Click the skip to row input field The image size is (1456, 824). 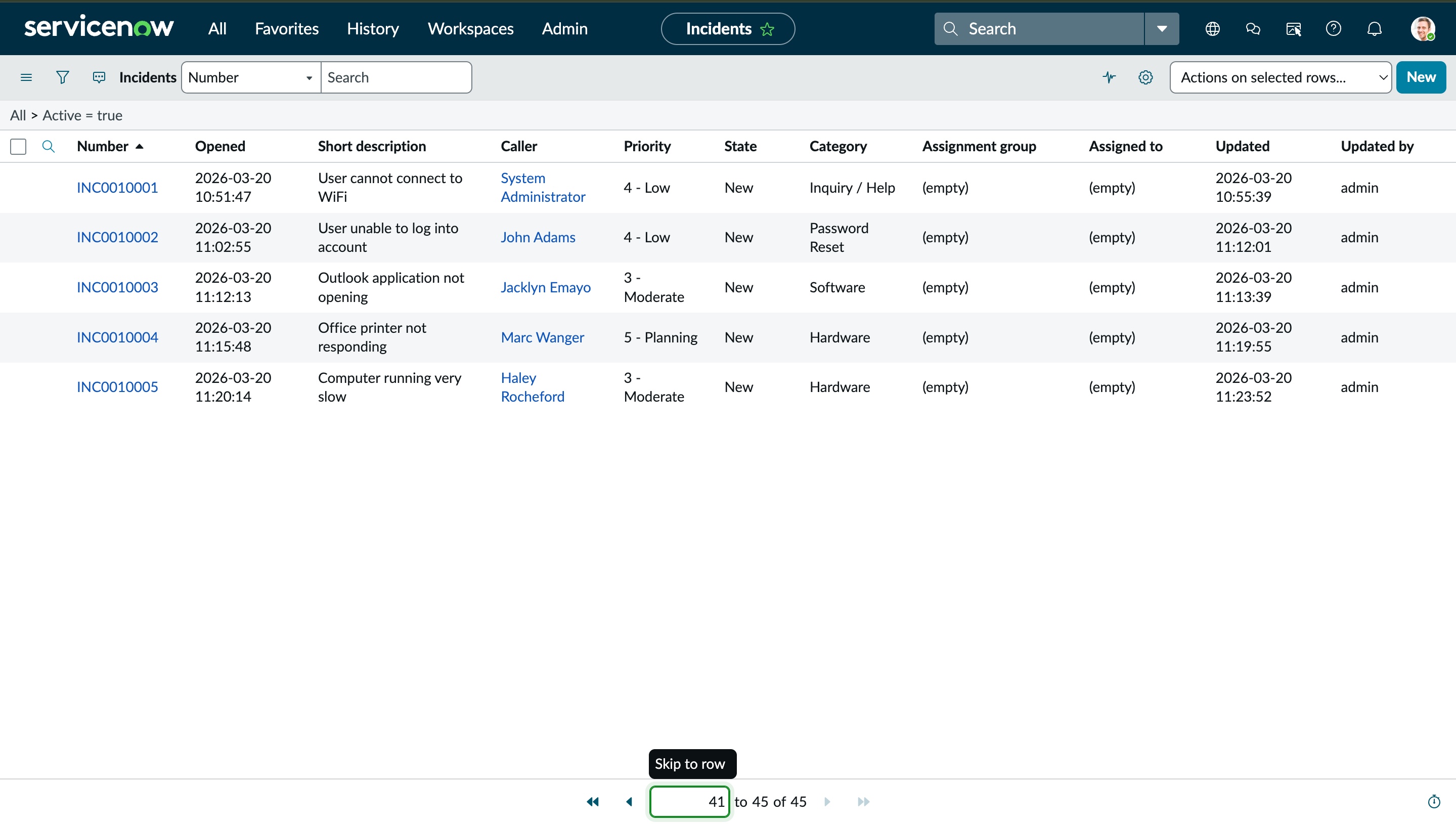tap(689, 801)
